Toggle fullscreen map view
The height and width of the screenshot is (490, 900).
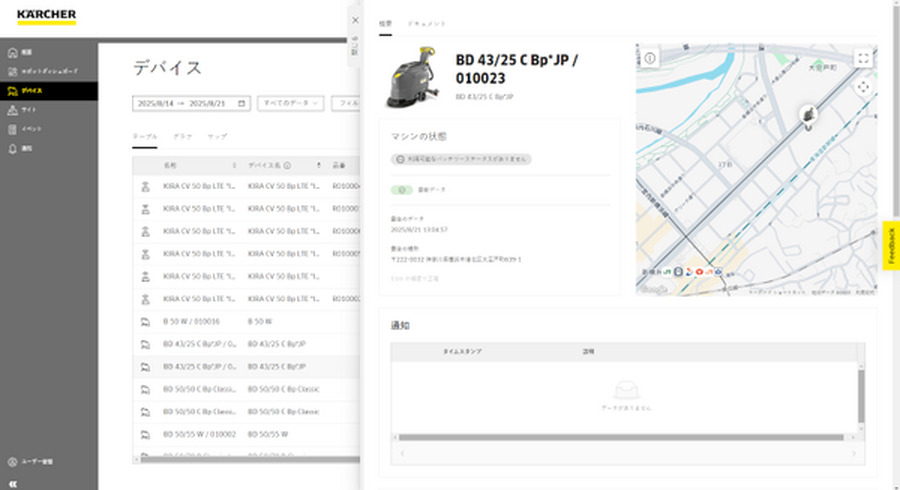[863, 58]
